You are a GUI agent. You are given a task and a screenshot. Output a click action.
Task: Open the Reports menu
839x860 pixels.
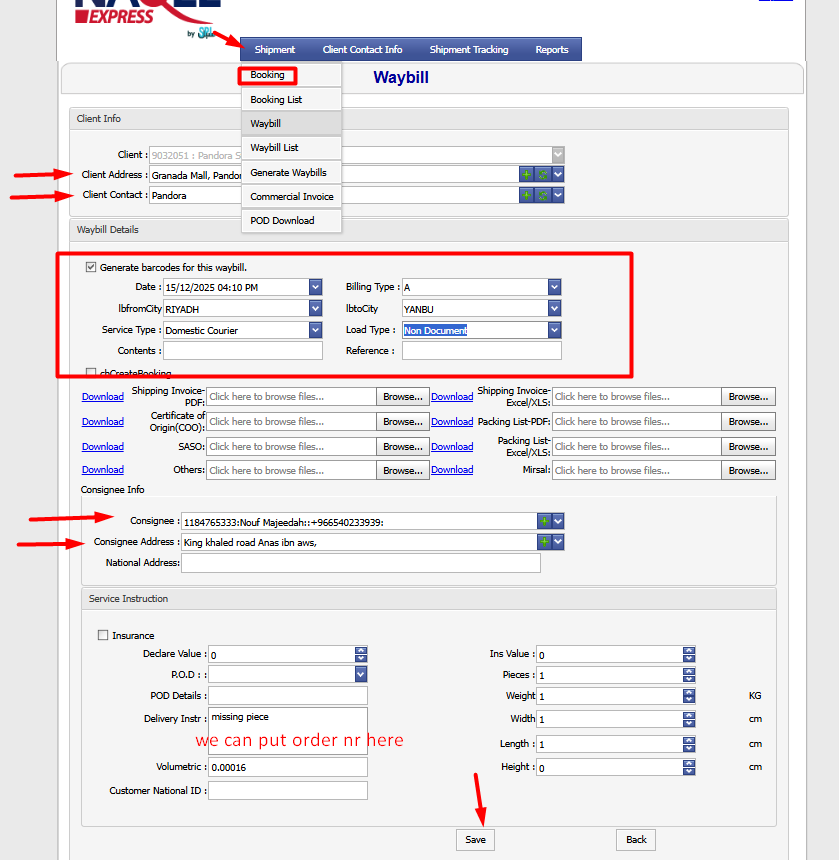click(552, 49)
